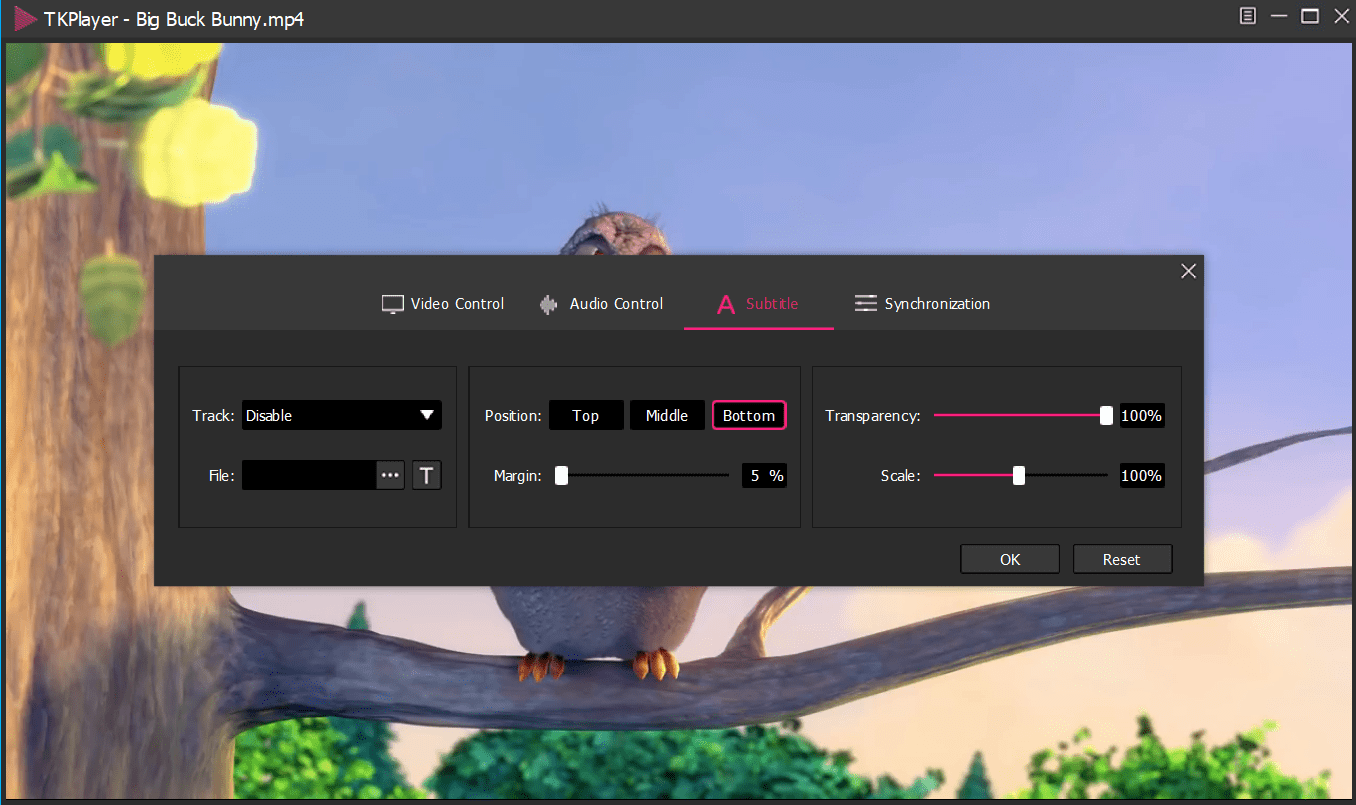Close the settings dialog with X
The image size is (1356, 805).
click(x=1188, y=271)
